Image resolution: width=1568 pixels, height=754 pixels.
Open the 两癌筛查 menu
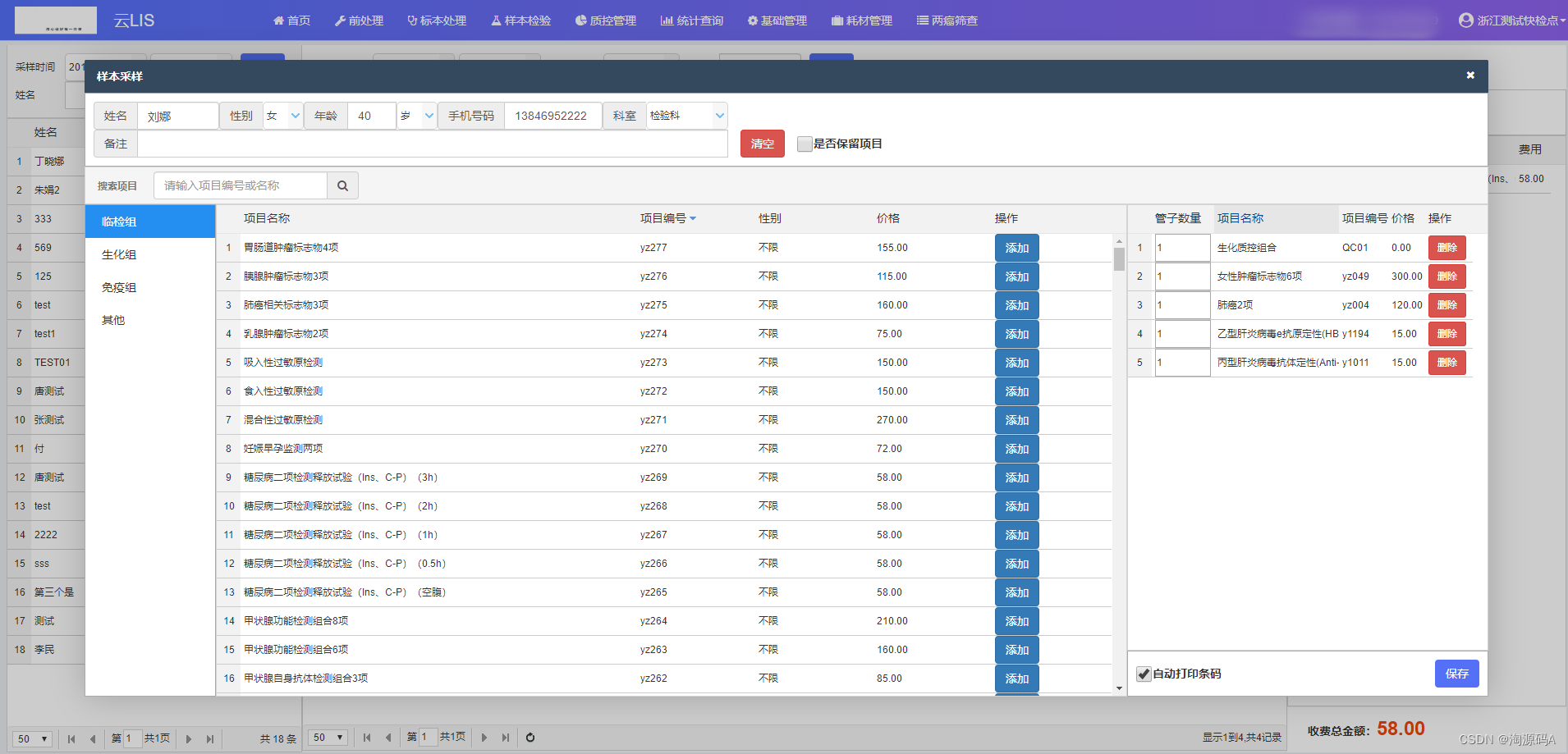pyautogui.click(x=947, y=21)
